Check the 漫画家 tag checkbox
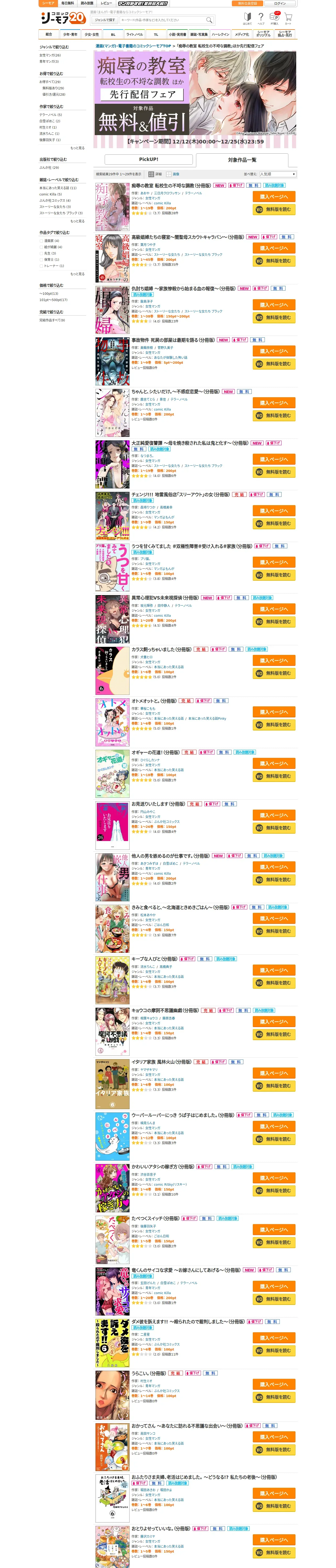336x1568 pixels. (41, 240)
